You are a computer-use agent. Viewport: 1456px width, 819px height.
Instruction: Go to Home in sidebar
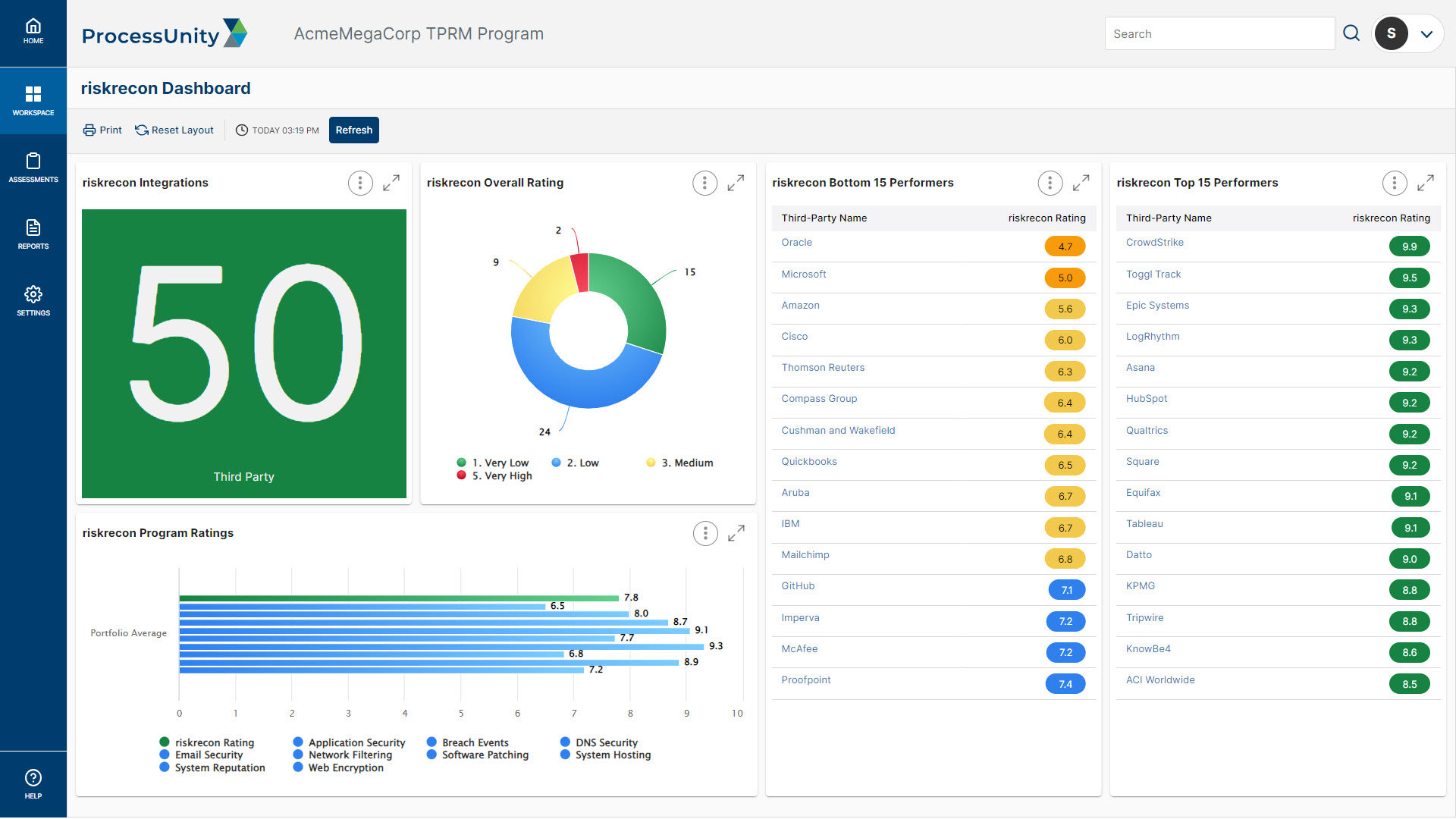pyautogui.click(x=33, y=32)
